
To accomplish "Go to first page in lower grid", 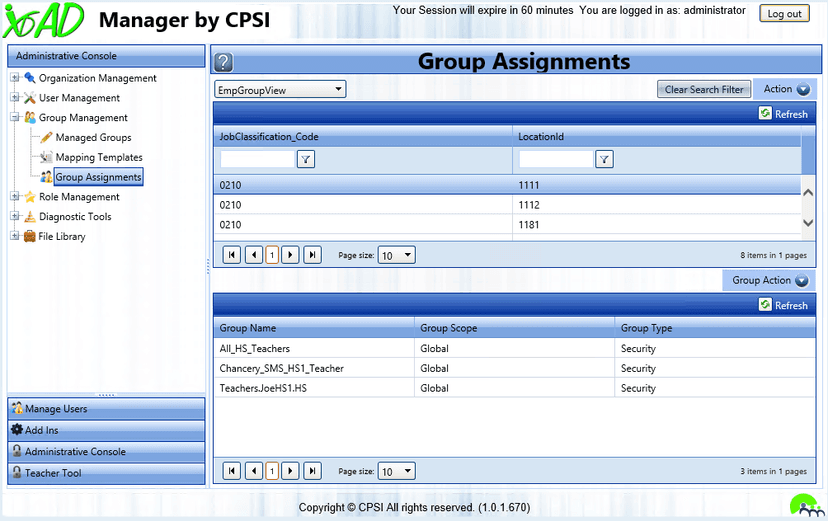I will click(231, 471).
